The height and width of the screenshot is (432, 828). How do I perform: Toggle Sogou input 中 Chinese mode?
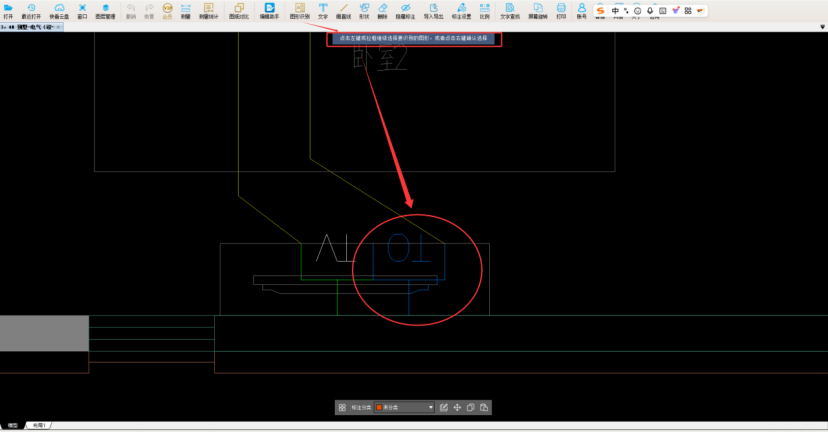[615, 10]
